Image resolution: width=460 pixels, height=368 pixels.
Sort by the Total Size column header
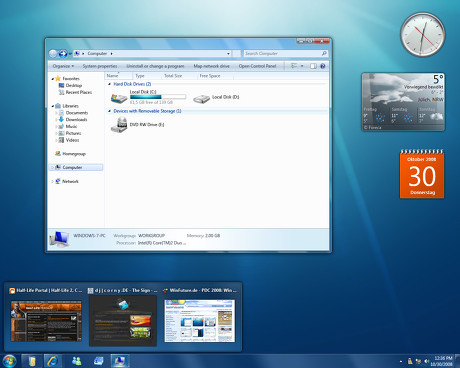(x=179, y=76)
